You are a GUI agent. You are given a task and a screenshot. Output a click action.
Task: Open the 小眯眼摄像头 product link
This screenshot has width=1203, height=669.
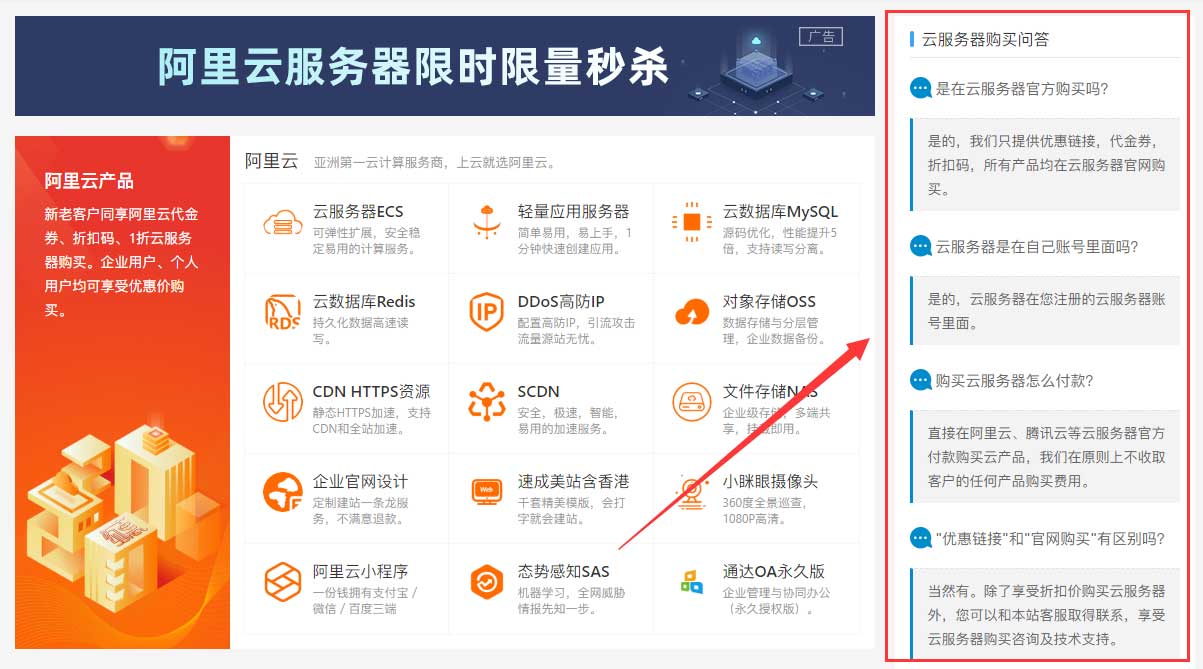point(770,482)
